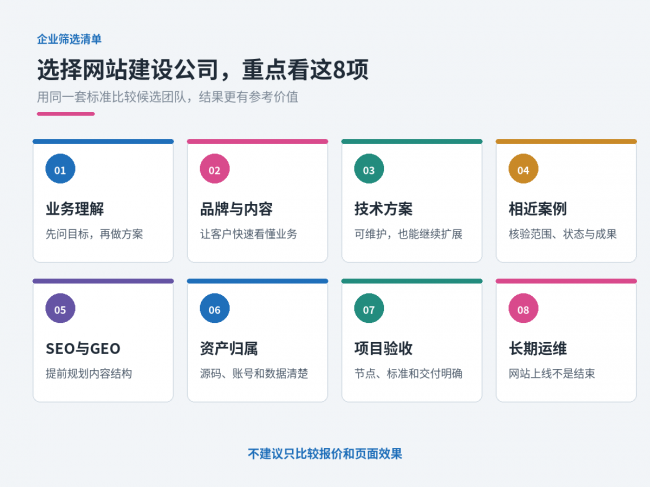Screen dimensions: 650x487
Task: Click the blue 01 number badge
Action: [60, 169]
